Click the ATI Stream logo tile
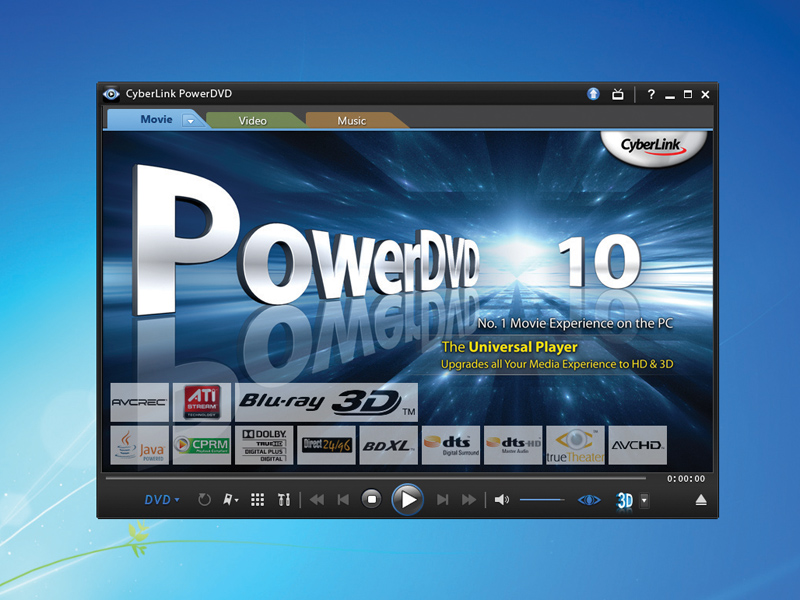This screenshot has height=600, width=800. [202, 403]
